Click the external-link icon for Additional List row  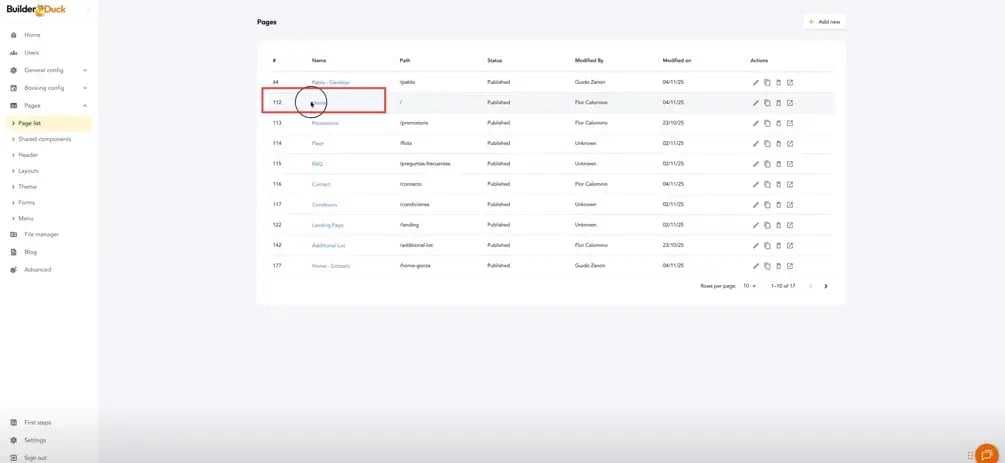coord(790,245)
